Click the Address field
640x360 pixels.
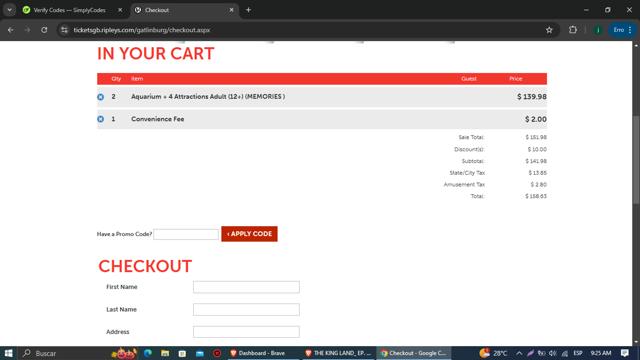click(x=246, y=332)
